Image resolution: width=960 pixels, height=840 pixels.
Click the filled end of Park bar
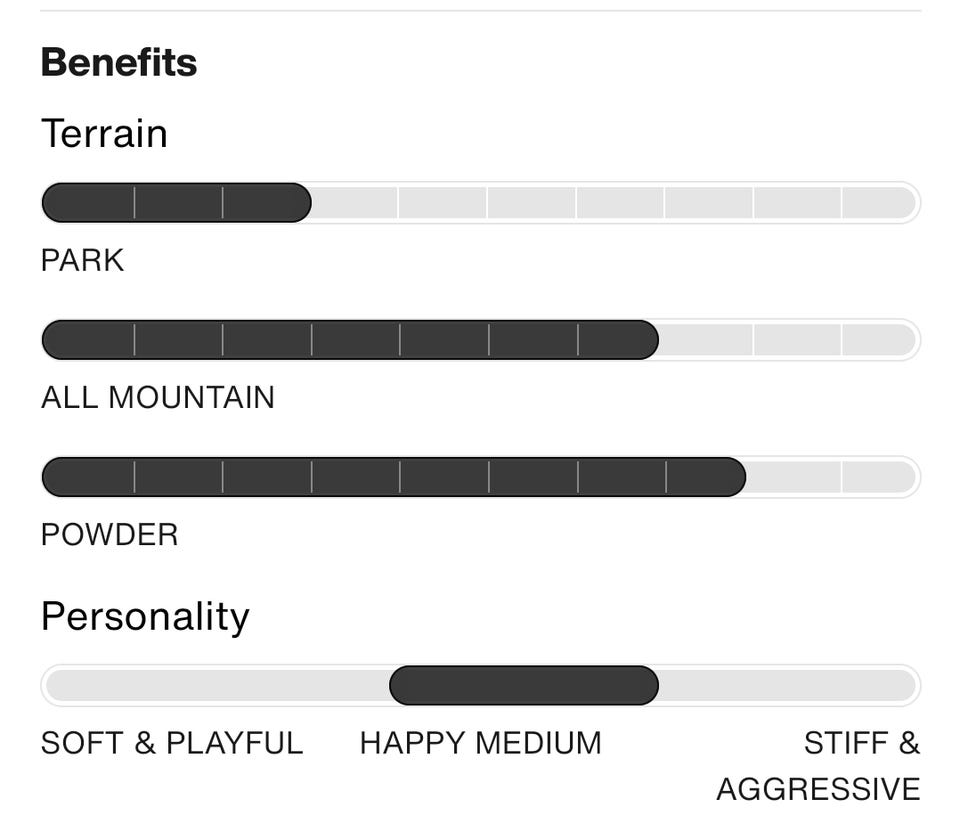(267, 203)
